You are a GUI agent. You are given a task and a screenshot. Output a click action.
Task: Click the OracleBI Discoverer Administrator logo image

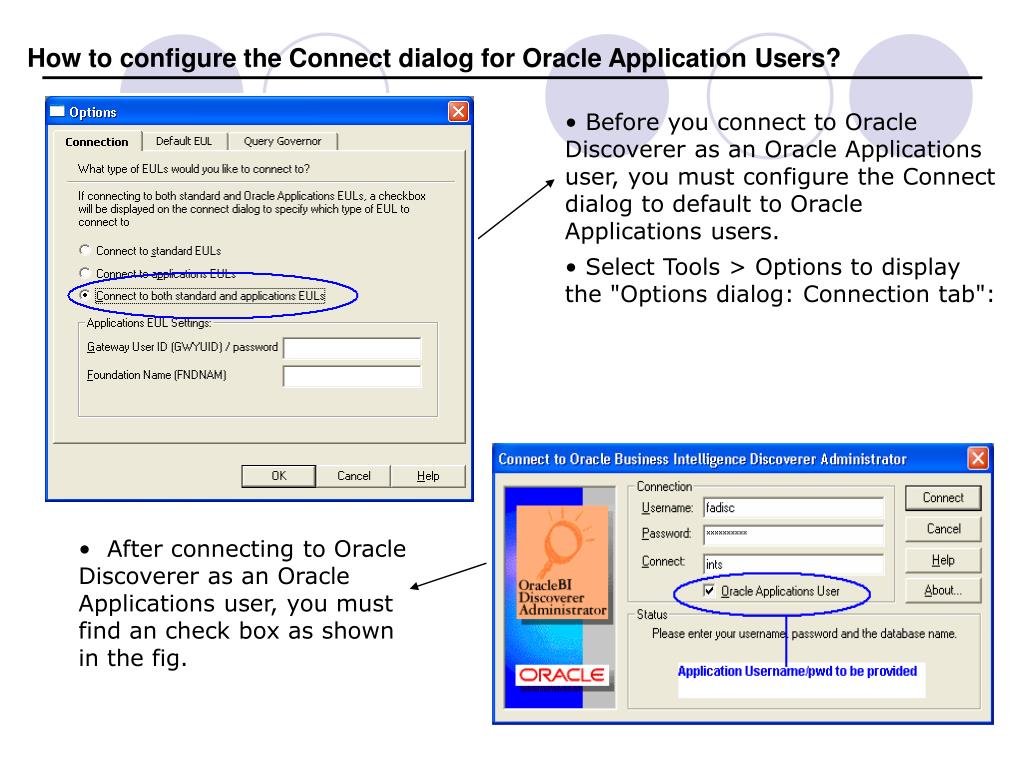[563, 563]
